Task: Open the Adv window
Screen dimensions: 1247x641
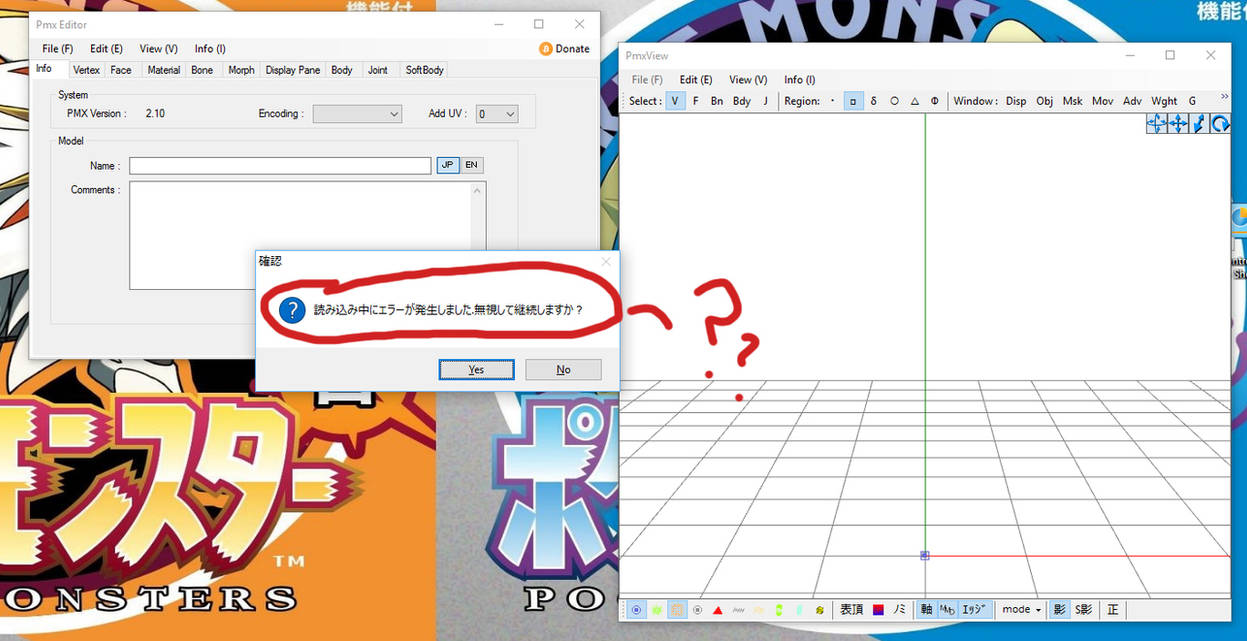Action: (x=1132, y=101)
